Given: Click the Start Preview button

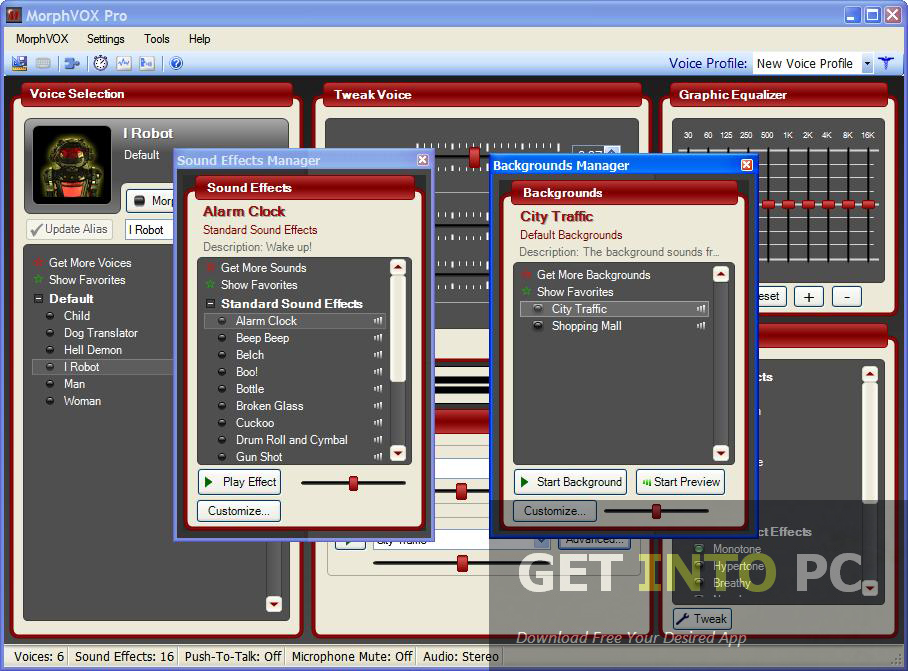Looking at the screenshot, I should click(680, 482).
